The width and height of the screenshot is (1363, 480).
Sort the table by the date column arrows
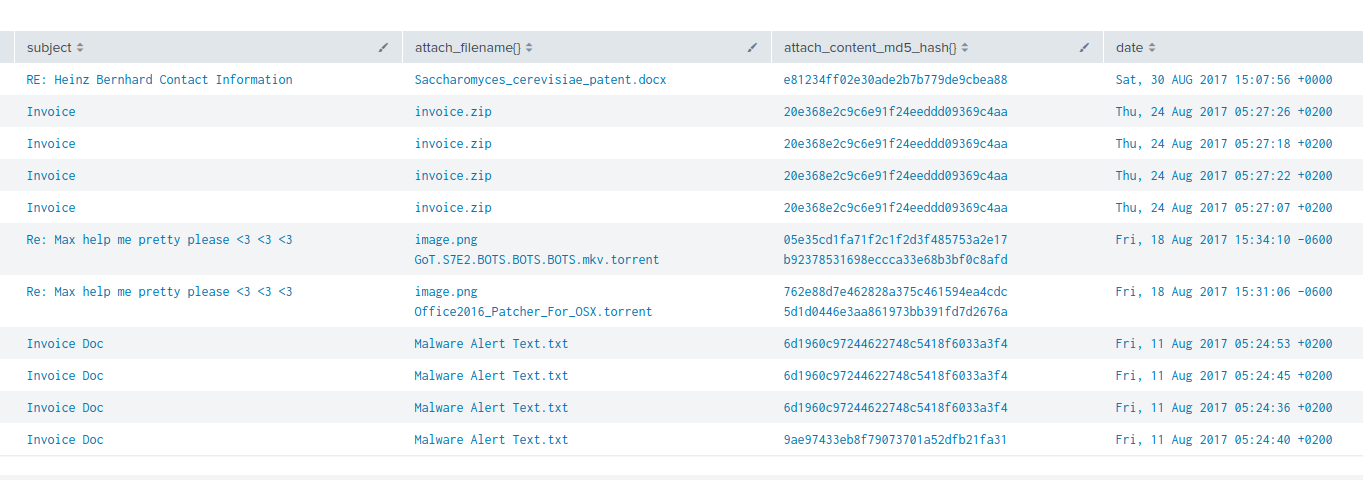[1151, 48]
